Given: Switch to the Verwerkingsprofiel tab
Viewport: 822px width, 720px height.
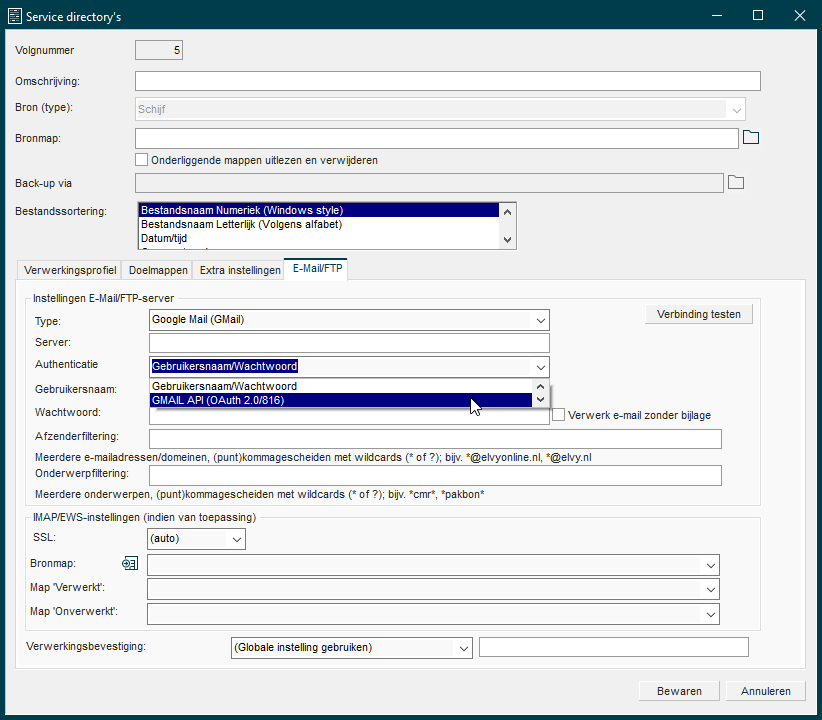Looking at the screenshot, I should pos(70,270).
